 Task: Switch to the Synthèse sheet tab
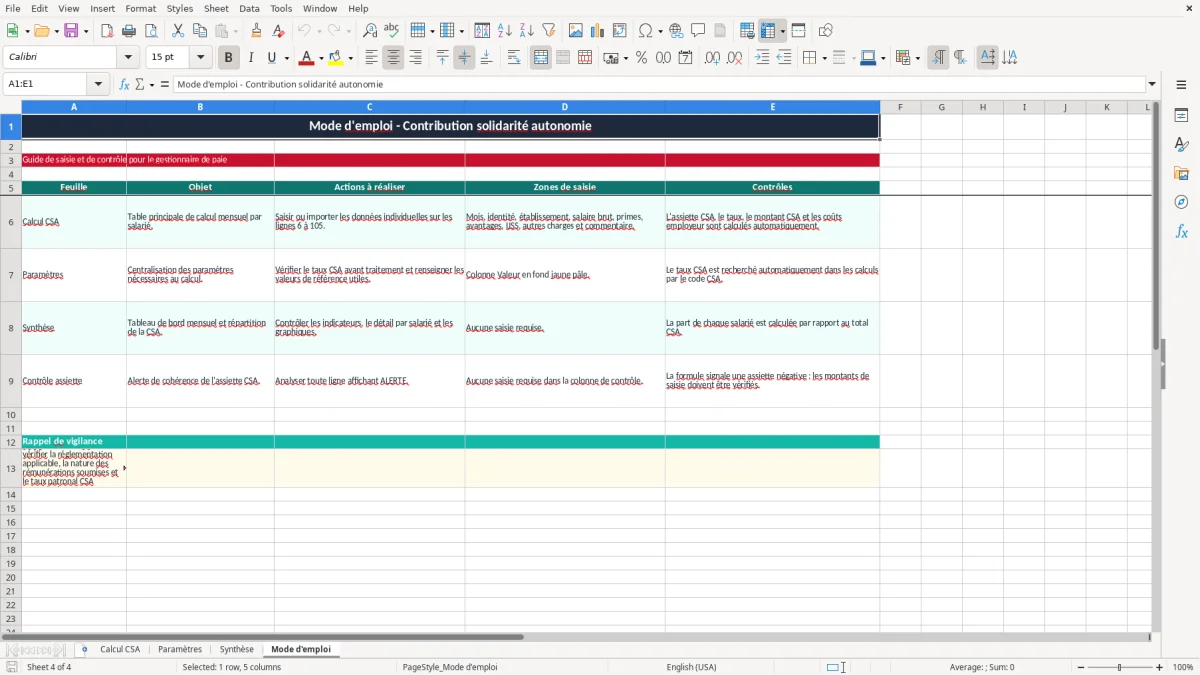237,649
